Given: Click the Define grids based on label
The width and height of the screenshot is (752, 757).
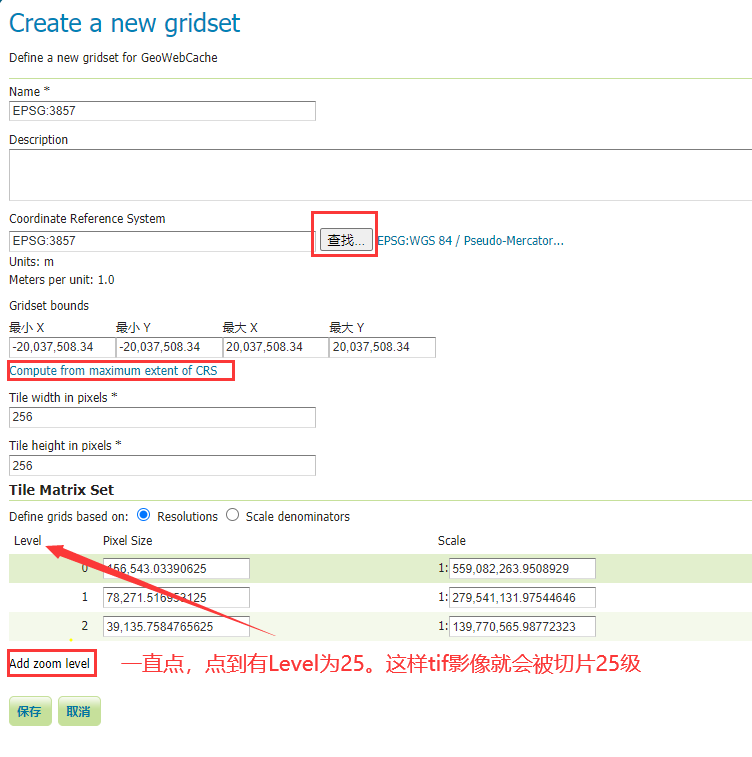Looking at the screenshot, I should click(69, 517).
